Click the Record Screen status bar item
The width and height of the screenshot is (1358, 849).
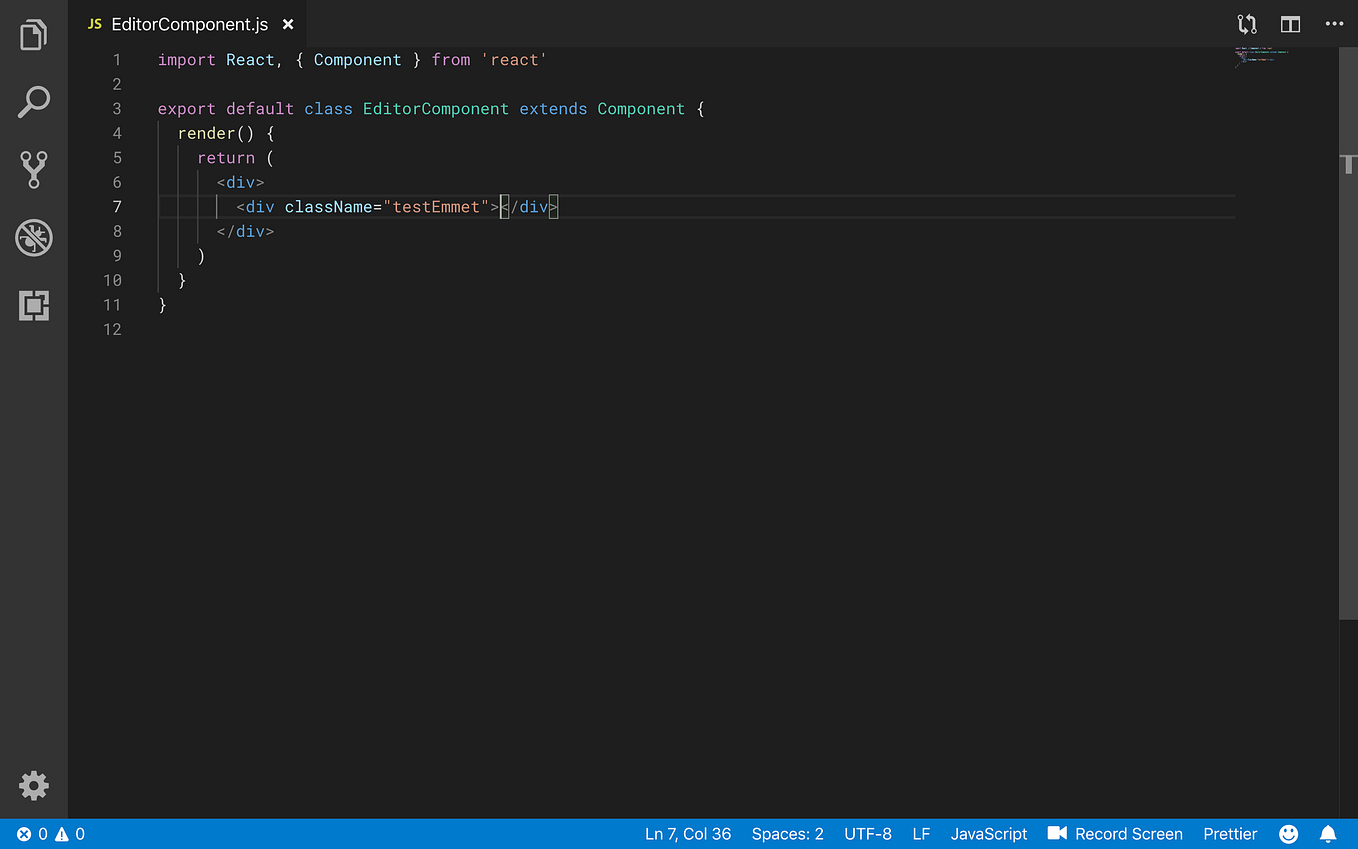[x=1115, y=833]
